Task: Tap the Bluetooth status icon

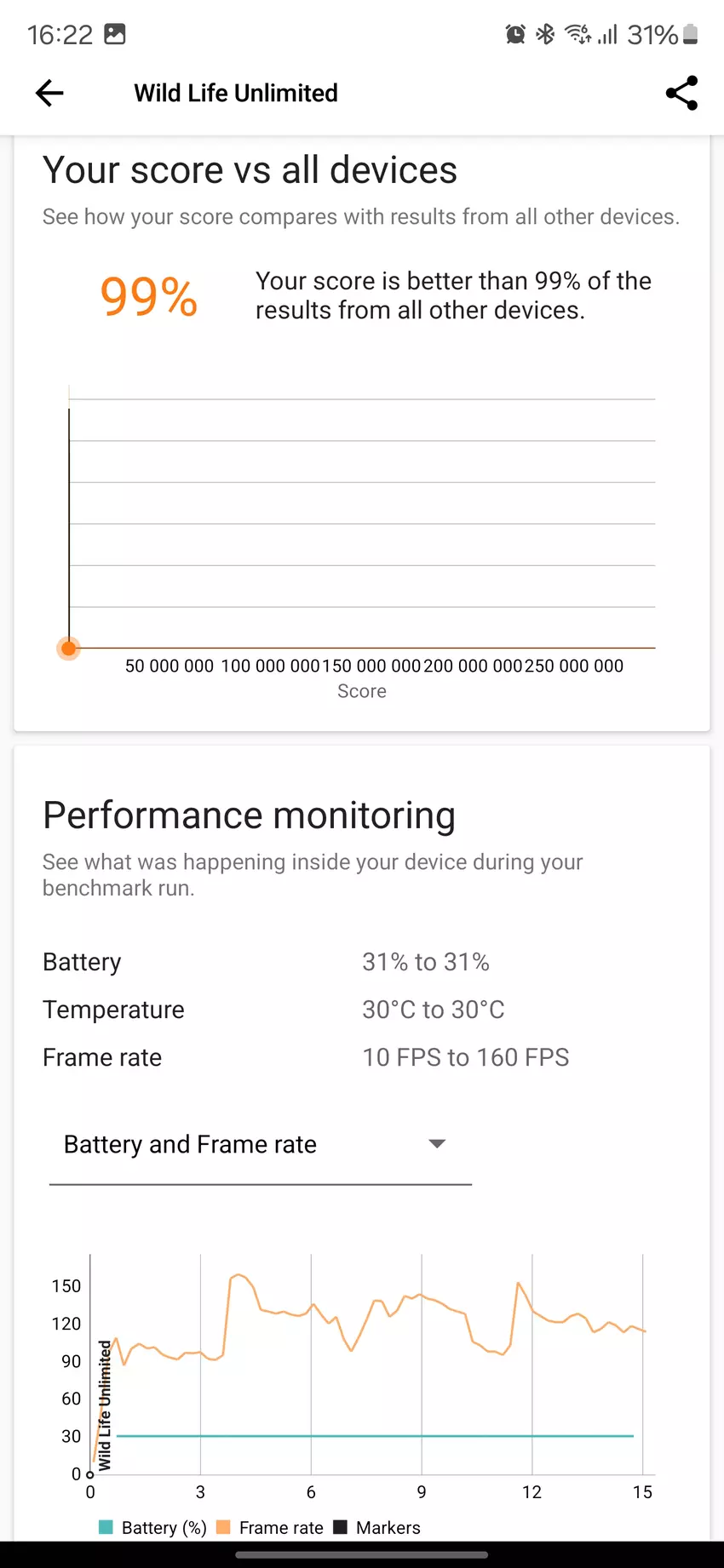Action: (x=545, y=34)
